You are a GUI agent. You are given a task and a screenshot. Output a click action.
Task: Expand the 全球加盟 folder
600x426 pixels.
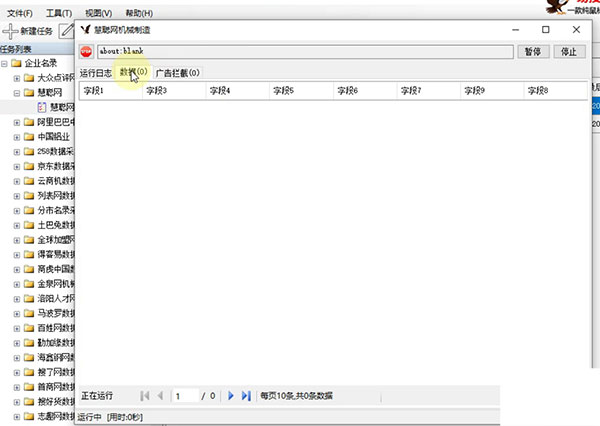tap(17, 240)
